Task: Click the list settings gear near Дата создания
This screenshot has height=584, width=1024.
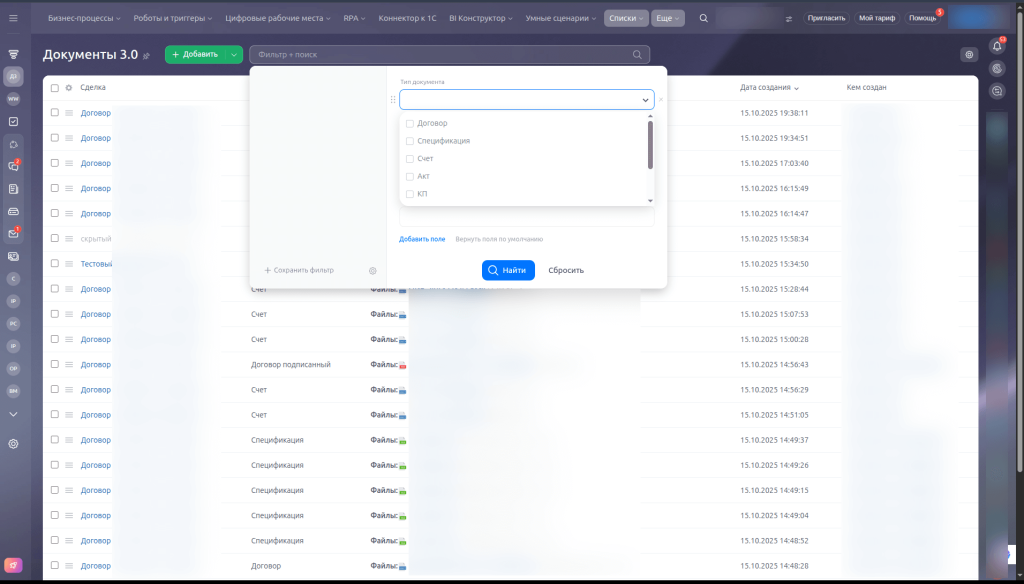Action: (968, 54)
